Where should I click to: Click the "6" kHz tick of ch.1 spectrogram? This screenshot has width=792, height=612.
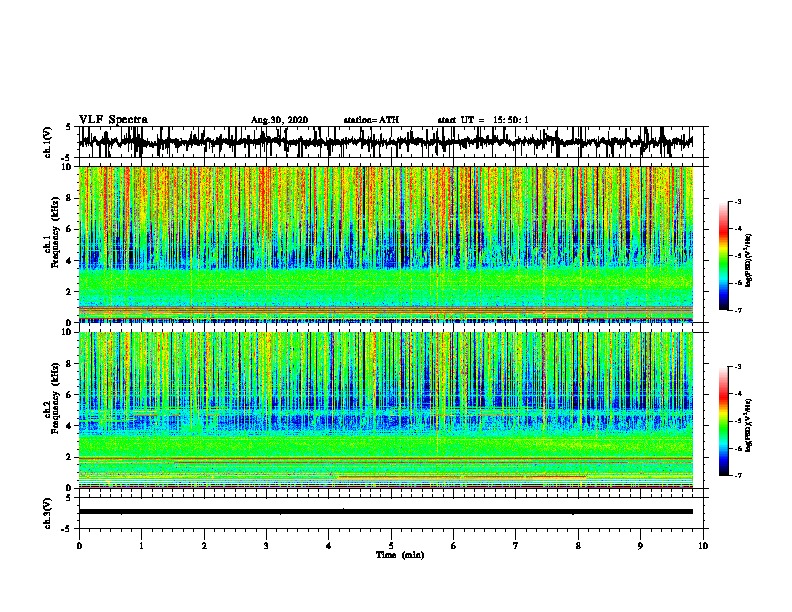point(70,229)
